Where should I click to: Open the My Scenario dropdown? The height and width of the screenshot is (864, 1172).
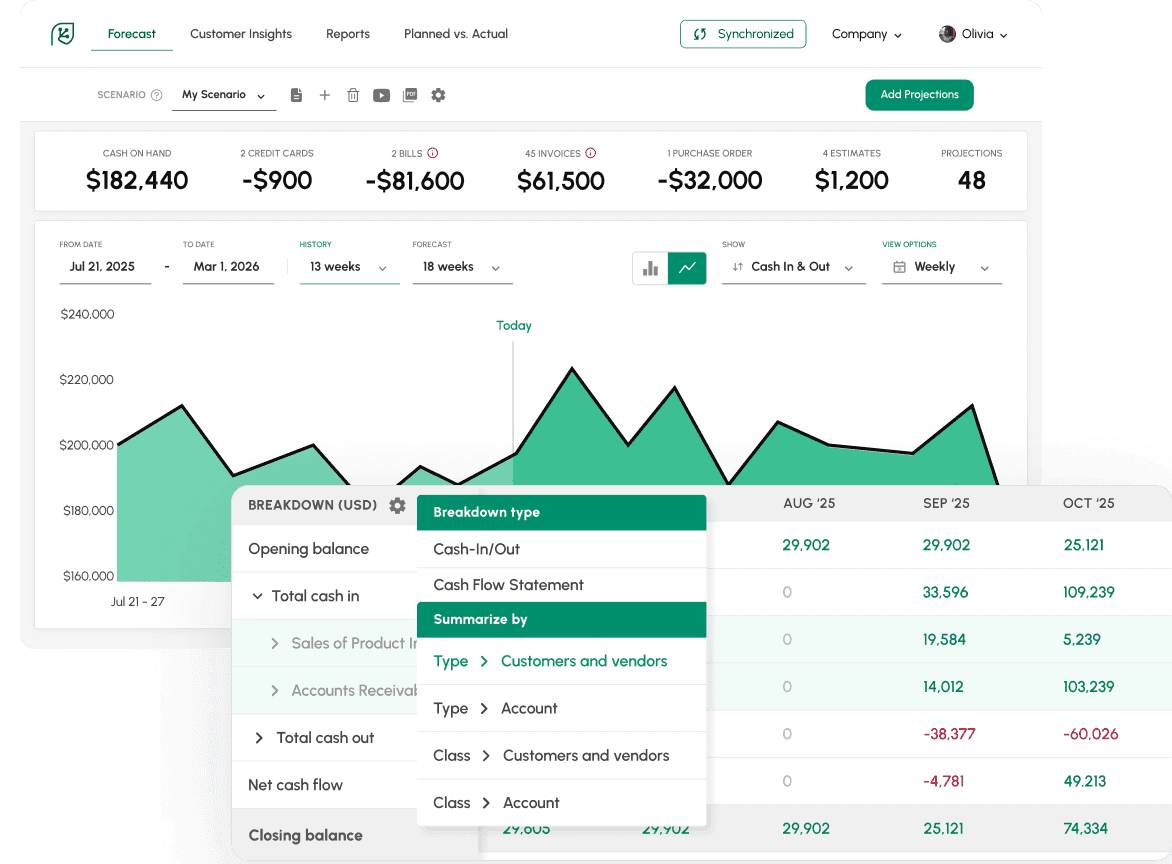(222, 95)
